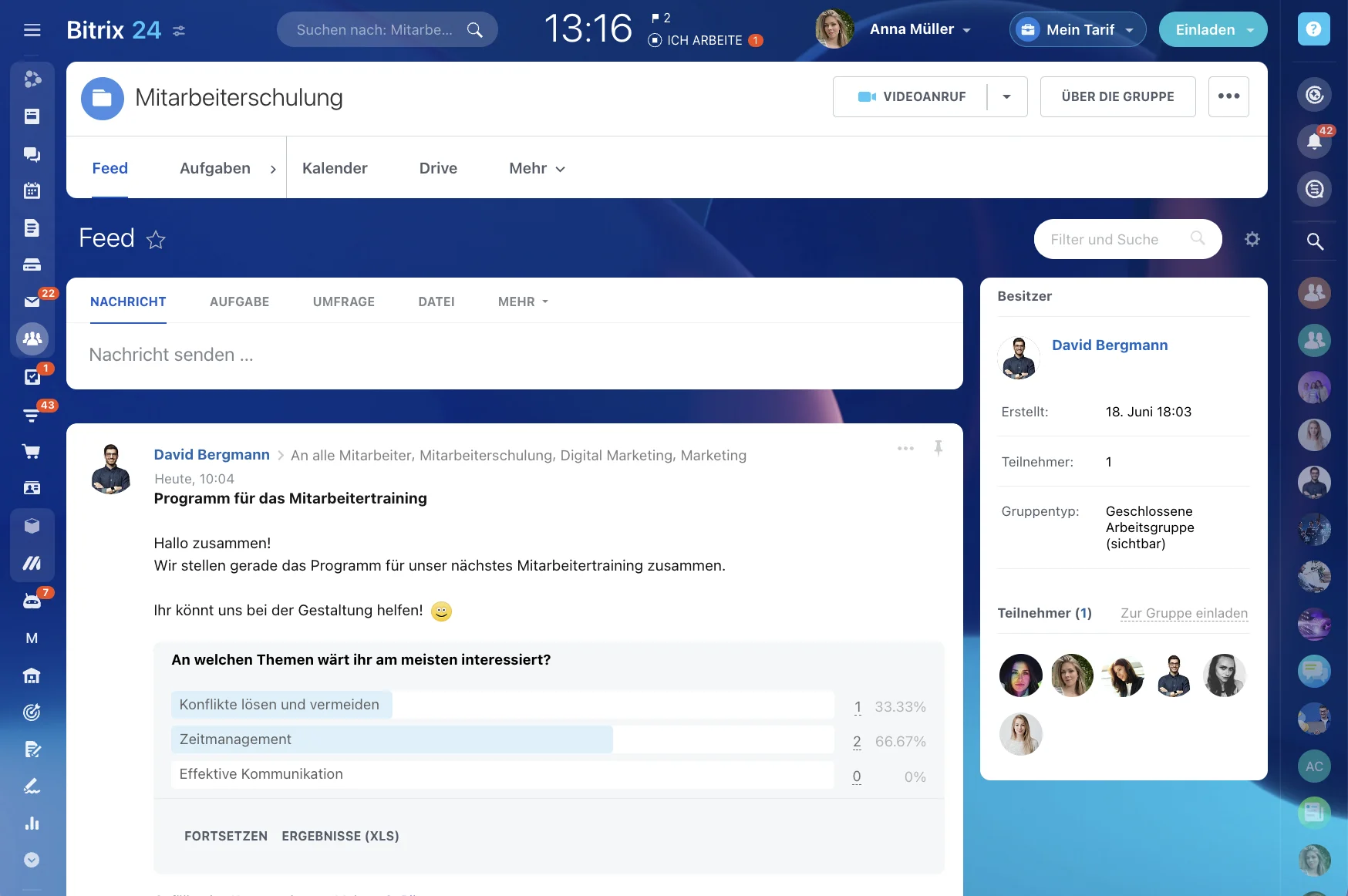1348x896 pixels.
Task: Open online store cart icon
Action: click(32, 451)
